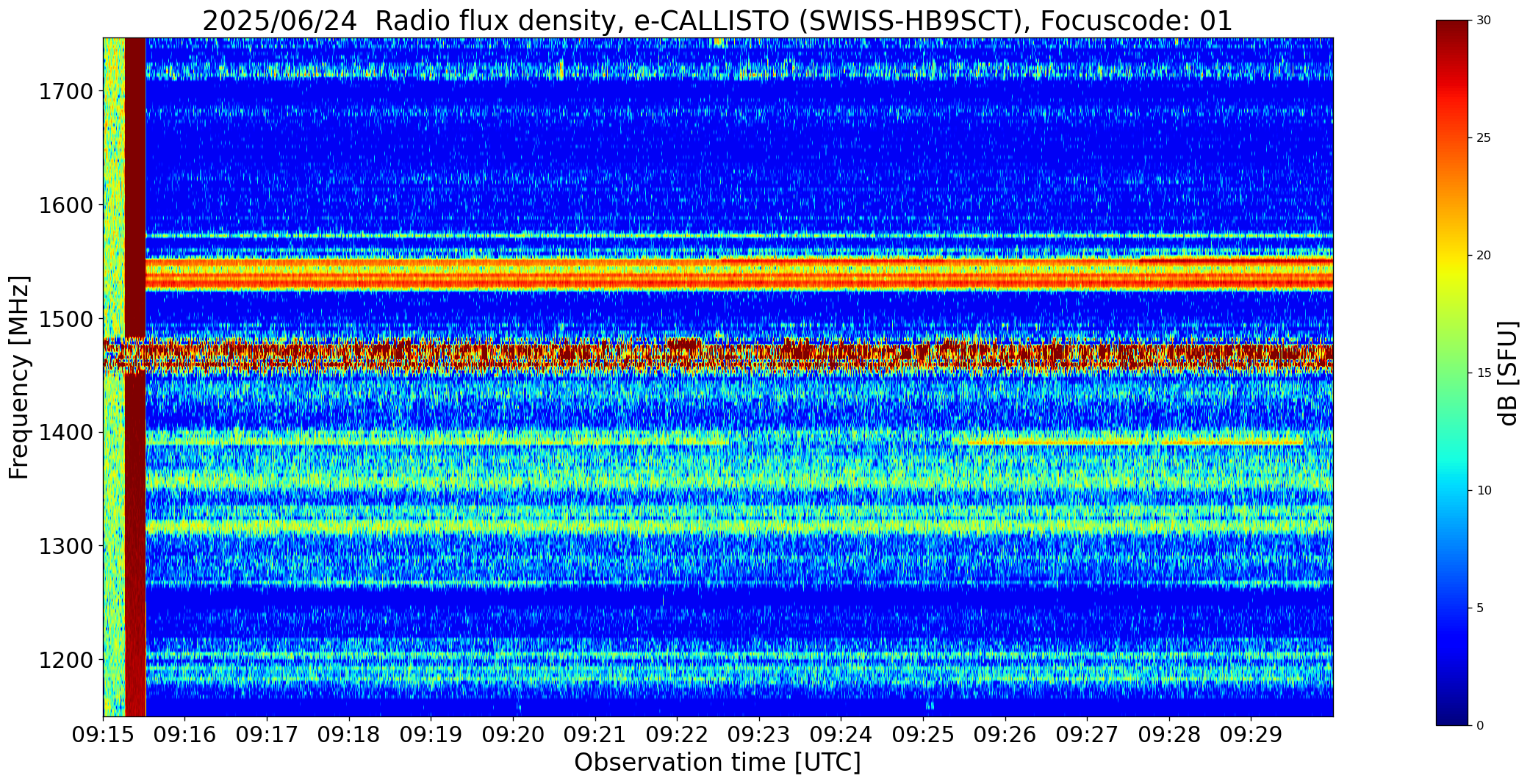Click the plot title with date 2025/06/24

click(717, 21)
